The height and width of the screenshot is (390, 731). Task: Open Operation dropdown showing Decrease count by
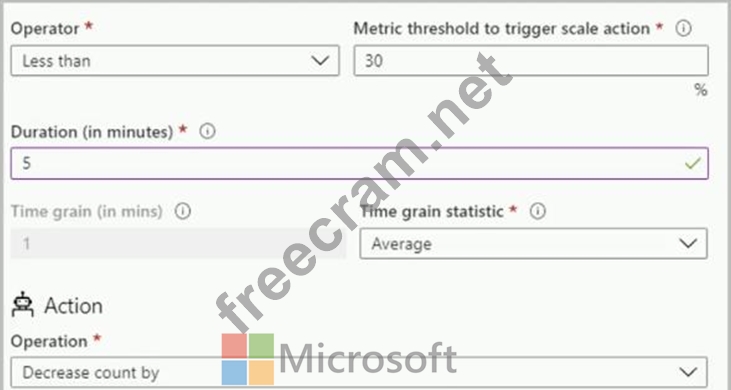(x=359, y=372)
